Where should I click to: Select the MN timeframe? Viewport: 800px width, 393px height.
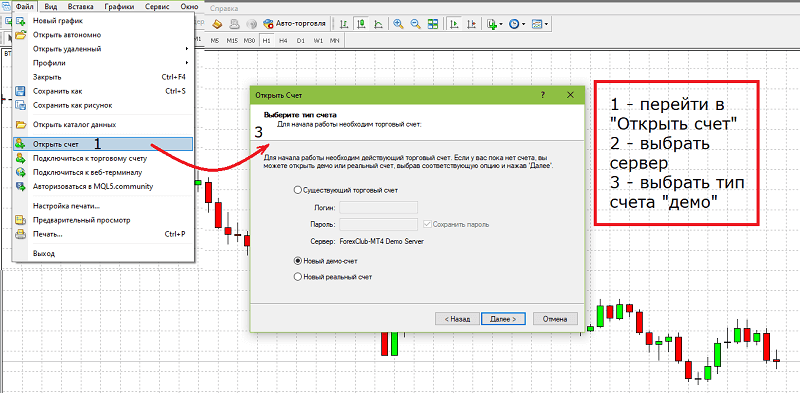coord(335,40)
